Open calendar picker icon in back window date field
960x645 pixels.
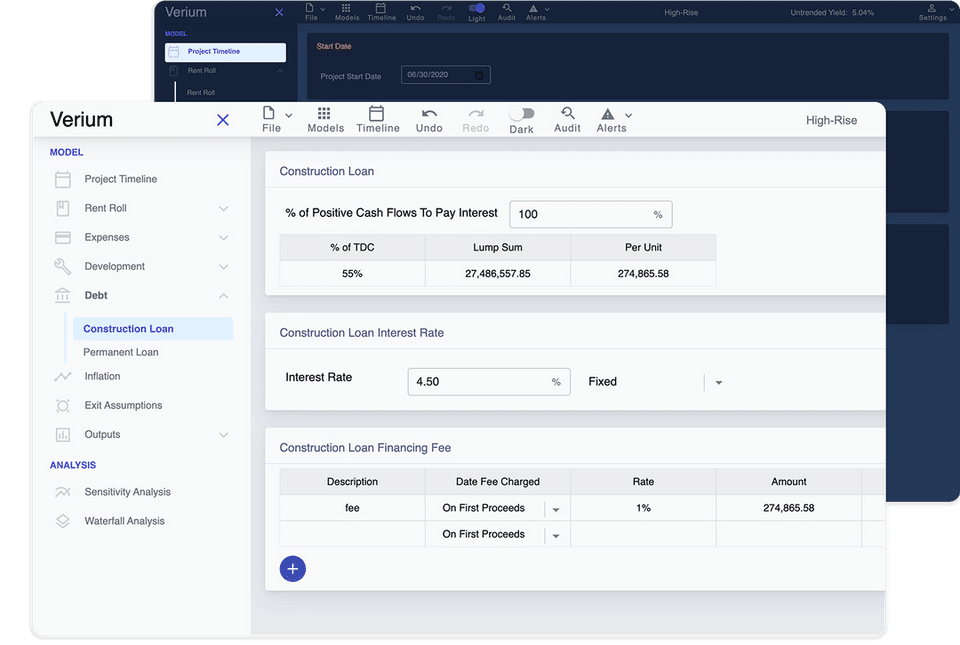pos(479,75)
